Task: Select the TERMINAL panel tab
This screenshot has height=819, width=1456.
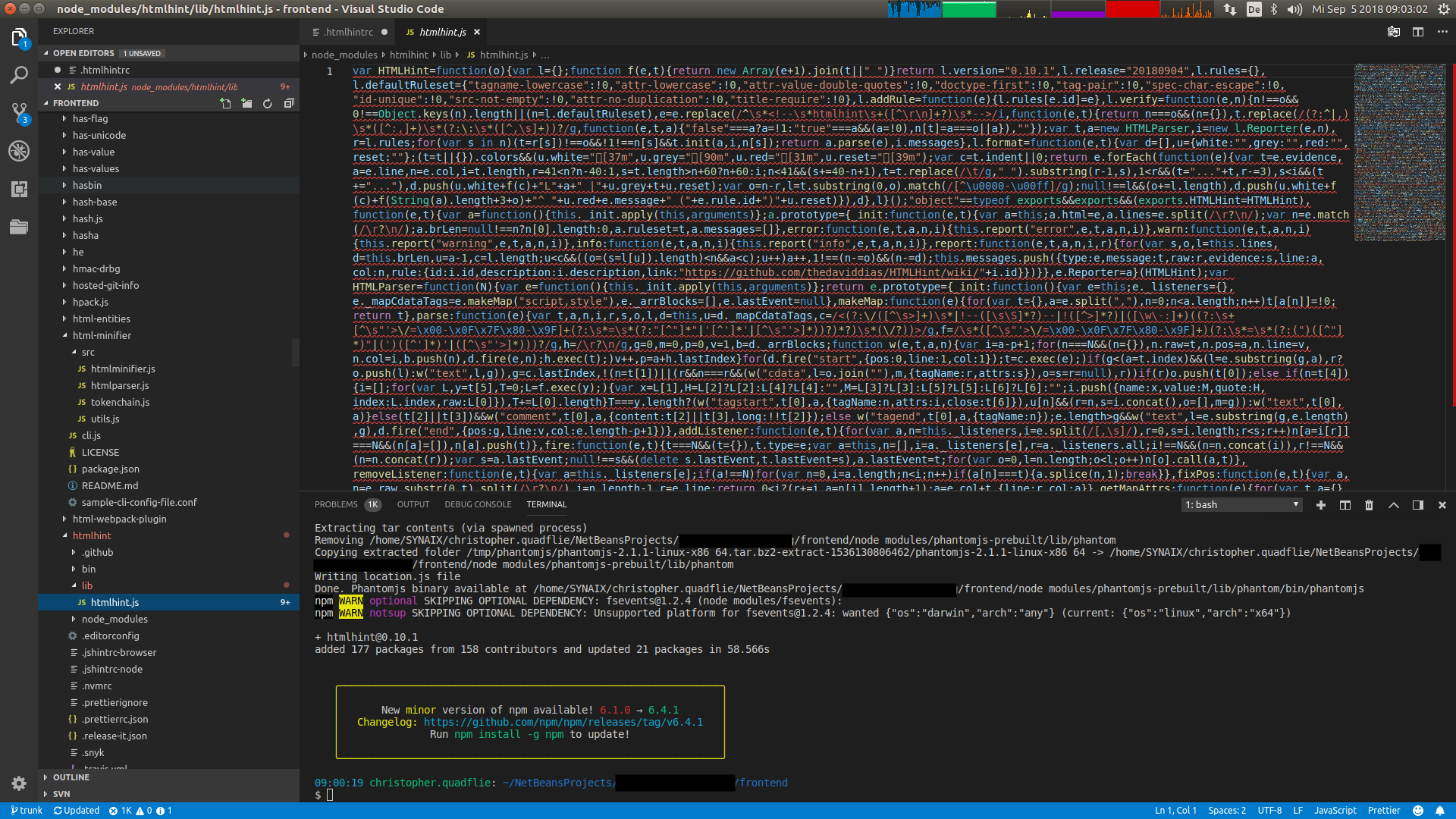Action: pos(547,505)
